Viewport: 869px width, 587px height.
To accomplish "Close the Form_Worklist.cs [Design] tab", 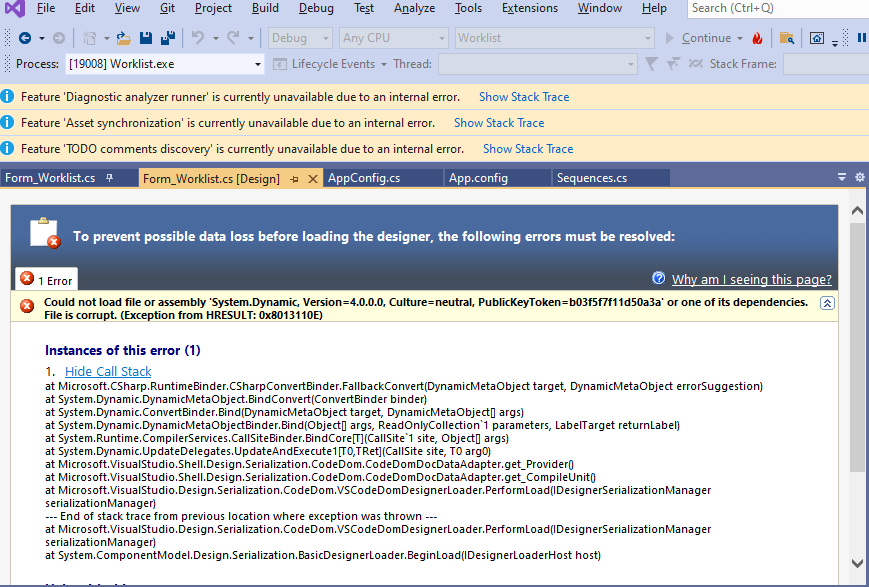I will [313, 178].
